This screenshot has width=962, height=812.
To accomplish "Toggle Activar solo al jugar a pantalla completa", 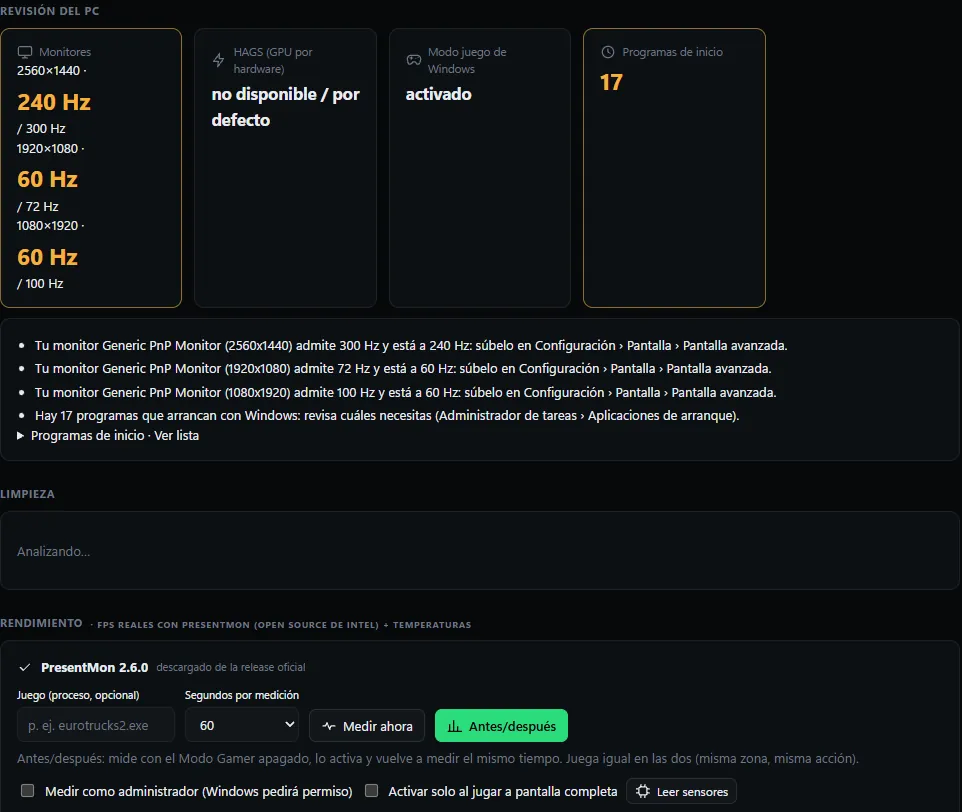I will point(371,791).
